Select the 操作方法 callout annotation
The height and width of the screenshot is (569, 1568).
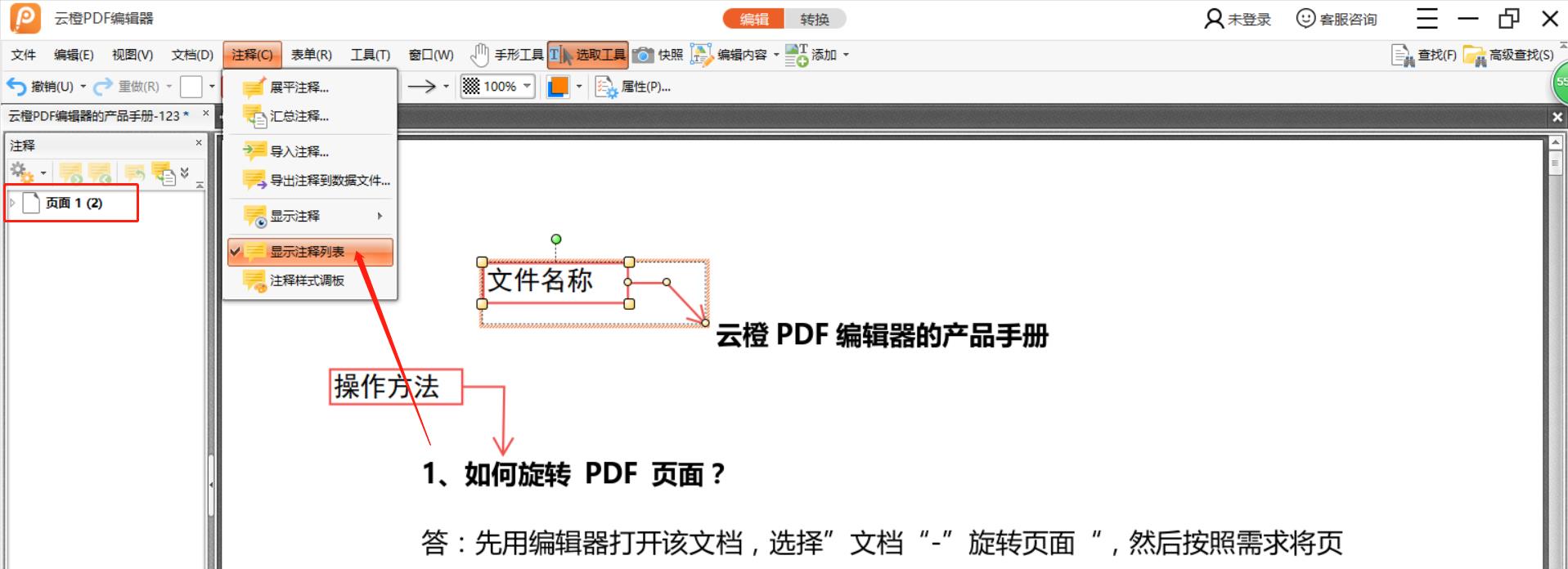tap(396, 387)
